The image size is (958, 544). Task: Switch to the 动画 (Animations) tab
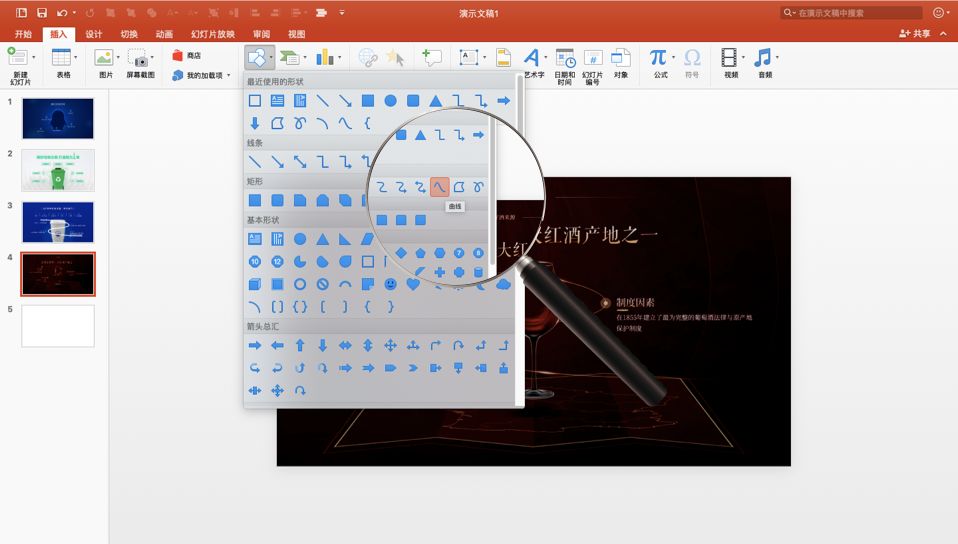click(x=164, y=34)
